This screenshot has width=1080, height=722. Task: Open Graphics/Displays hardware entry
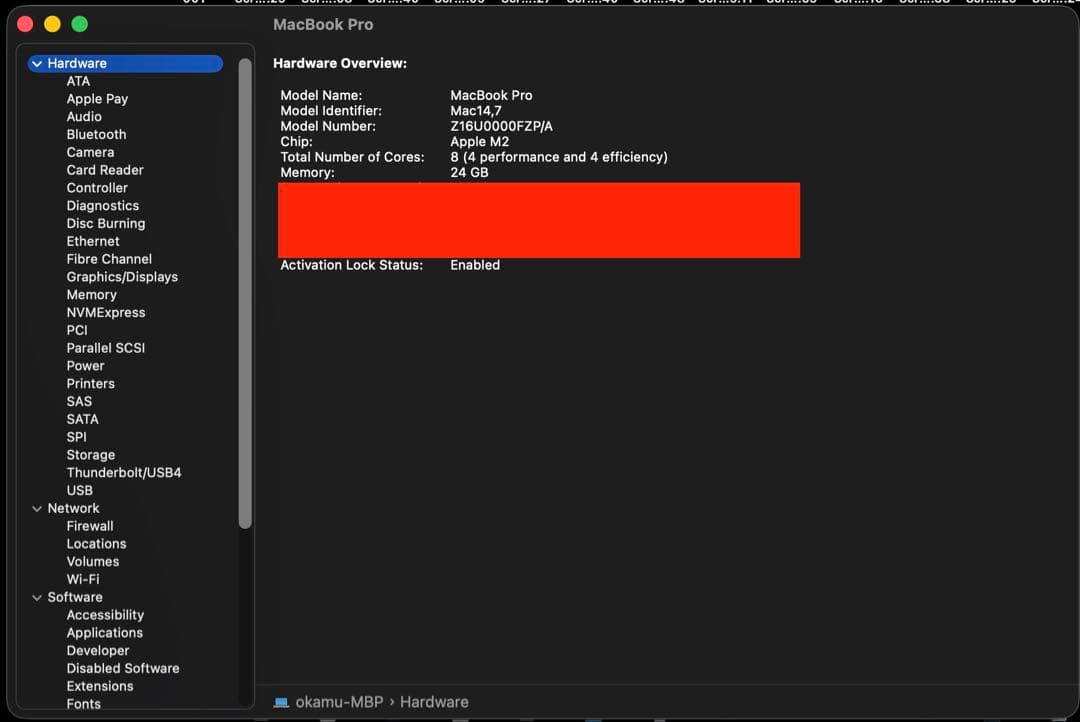[x=122, y=277]
